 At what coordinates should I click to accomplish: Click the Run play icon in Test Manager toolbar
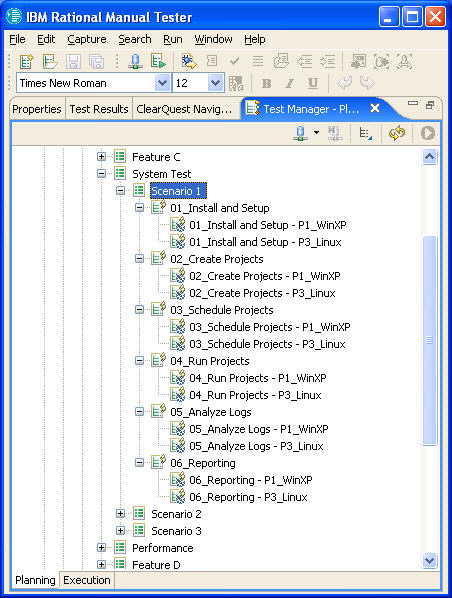click(428, 133)
